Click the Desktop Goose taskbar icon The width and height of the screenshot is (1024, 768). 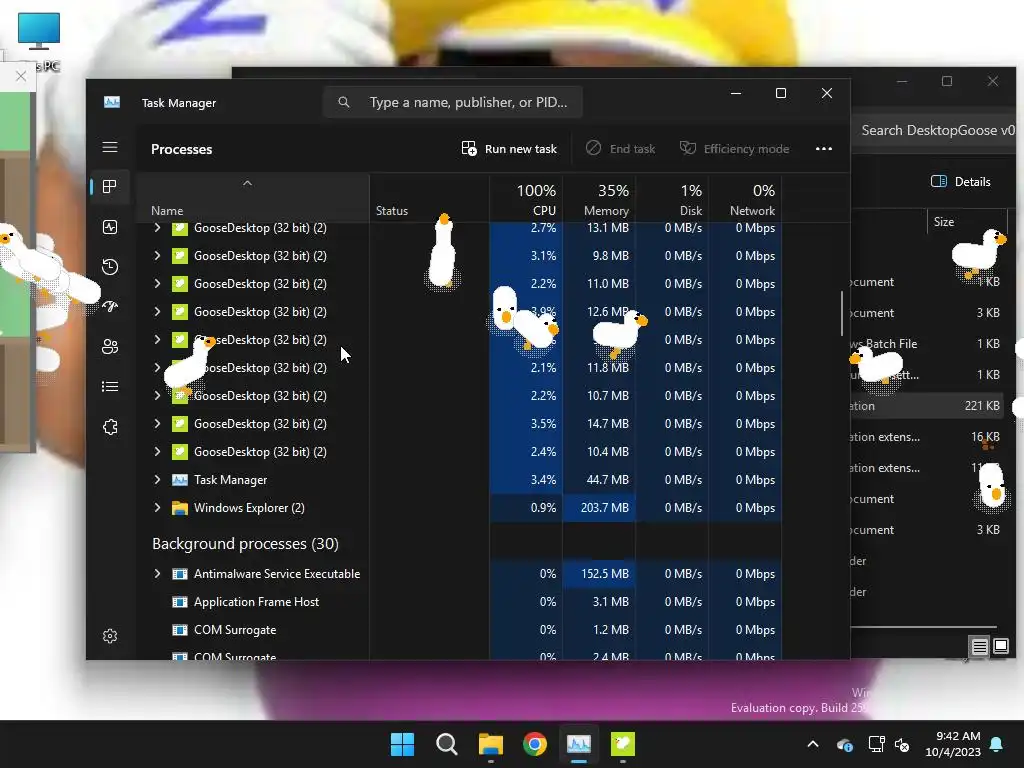623,744
